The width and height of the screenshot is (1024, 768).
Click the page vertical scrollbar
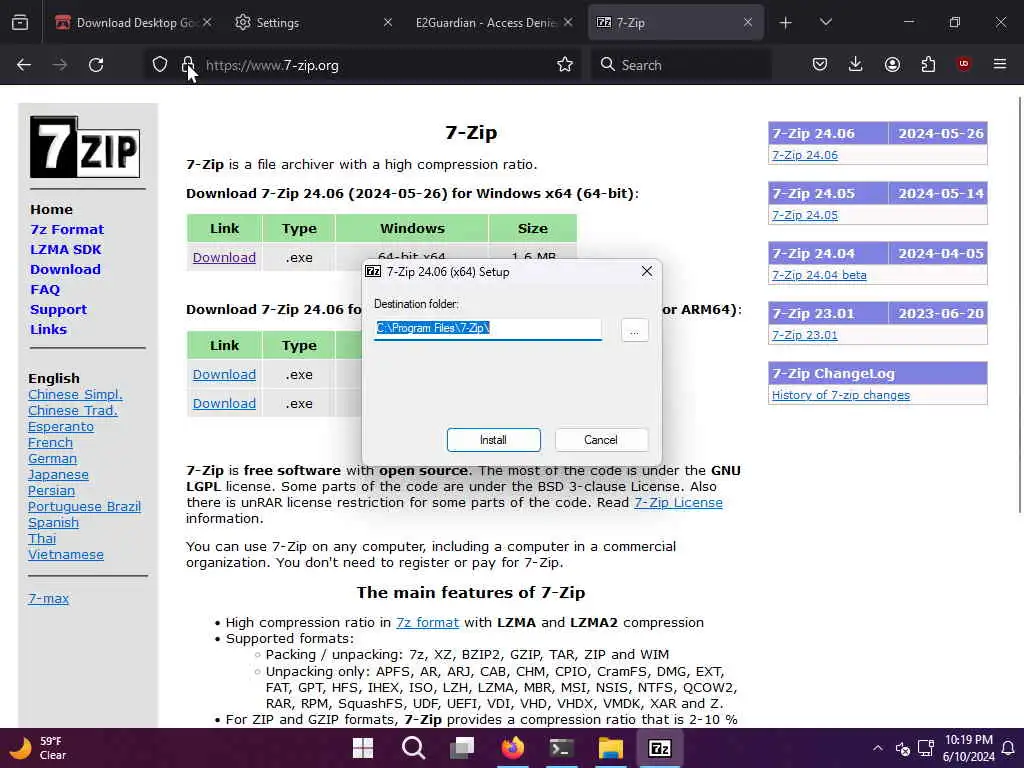coord(1019,304)
